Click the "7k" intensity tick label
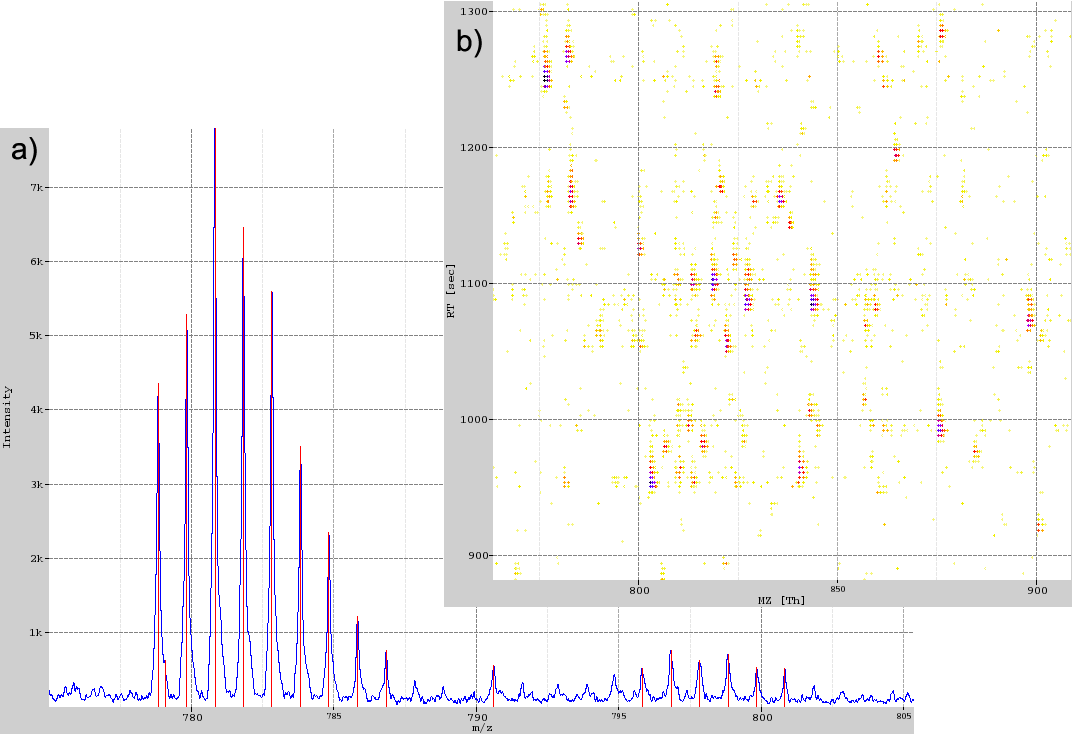This screenshot has height=734, width=1072. click(36, 187)
